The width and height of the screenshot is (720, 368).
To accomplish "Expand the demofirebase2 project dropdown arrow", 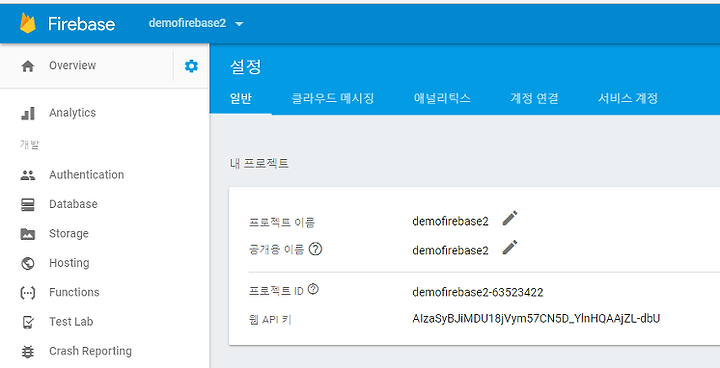I will [x=239, y=24].
